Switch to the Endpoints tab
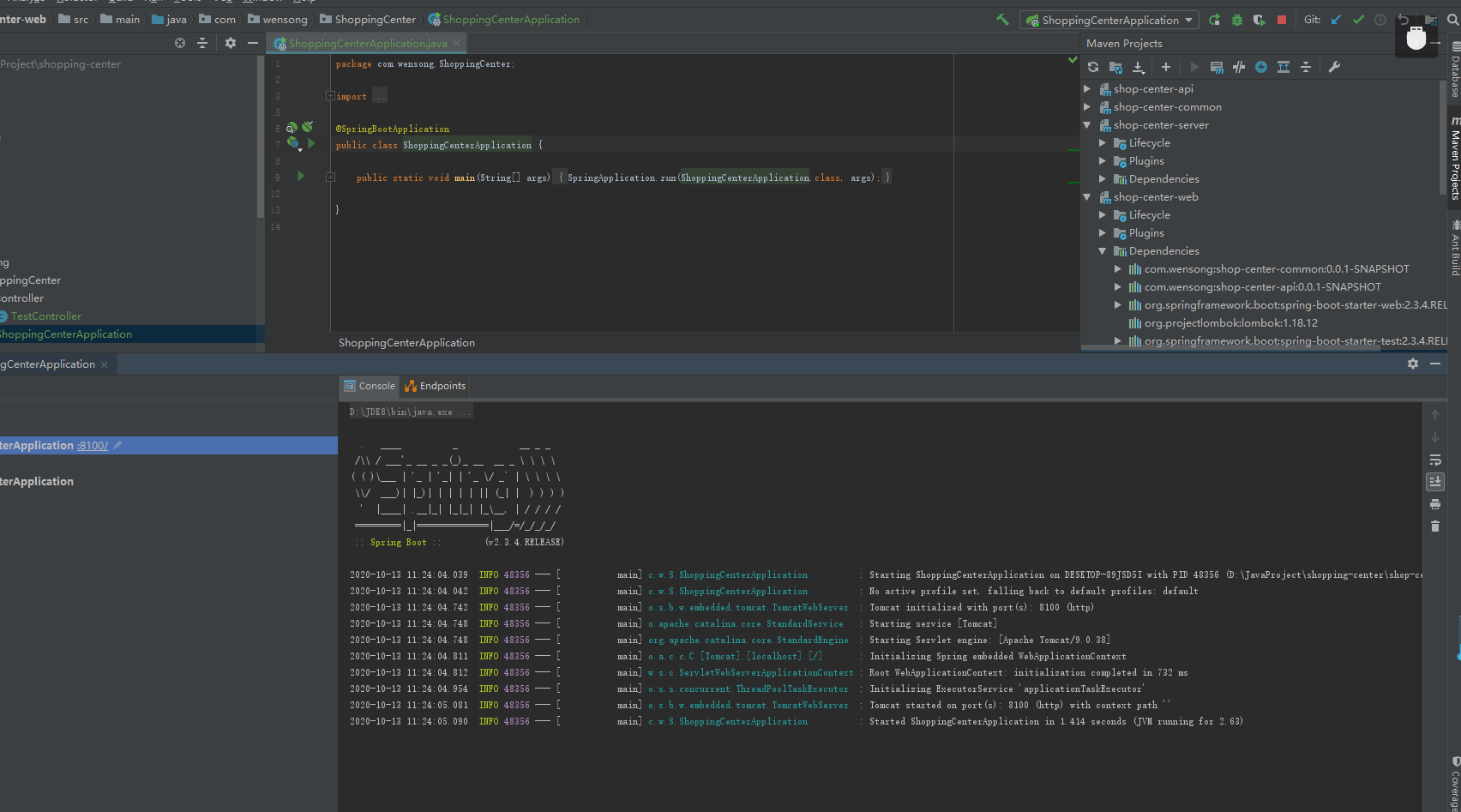This screenshot has height=812, width=1461. tap(436, 386)
